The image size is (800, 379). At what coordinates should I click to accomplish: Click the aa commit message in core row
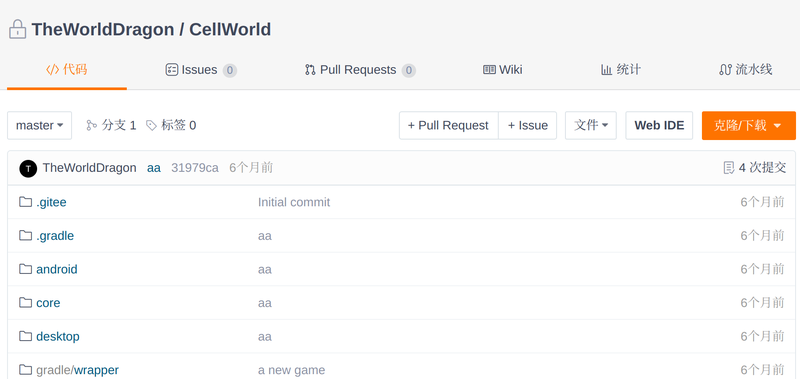[x=265, y=302]
